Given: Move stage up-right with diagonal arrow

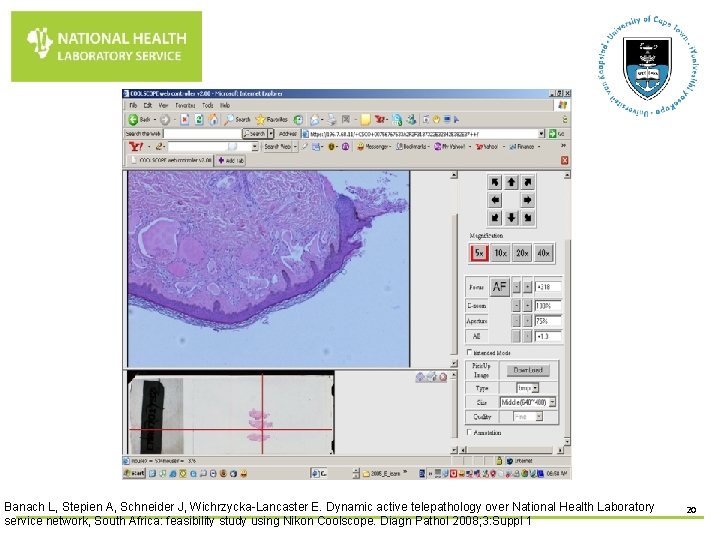Looking at the screenshot, I should click(528, 183).
